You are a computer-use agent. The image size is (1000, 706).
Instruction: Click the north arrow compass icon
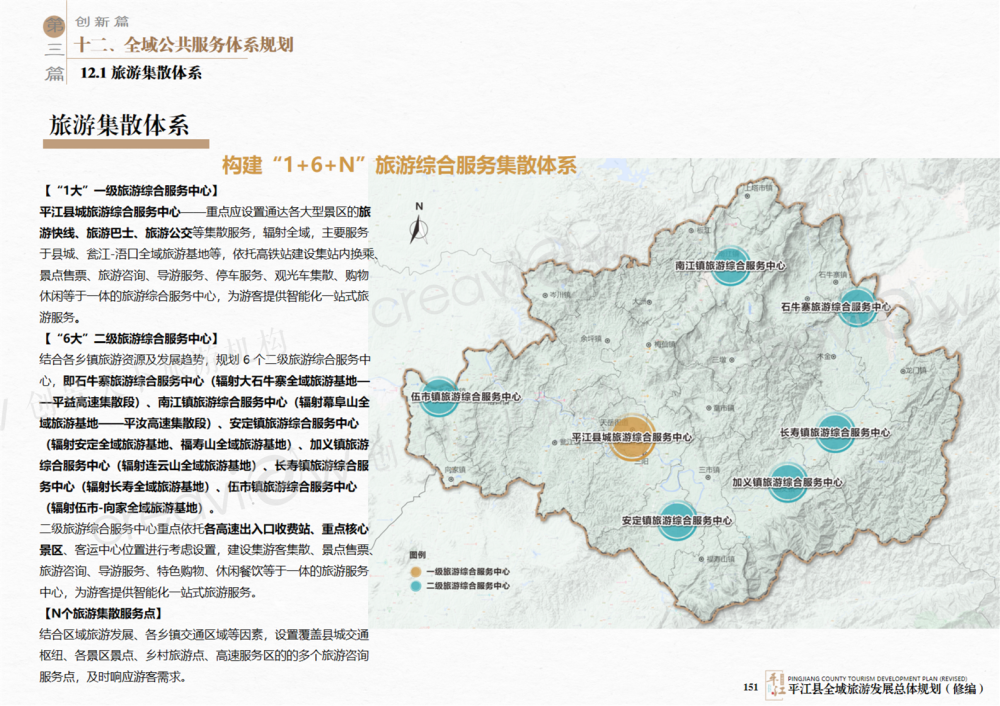tap(420, 223)
